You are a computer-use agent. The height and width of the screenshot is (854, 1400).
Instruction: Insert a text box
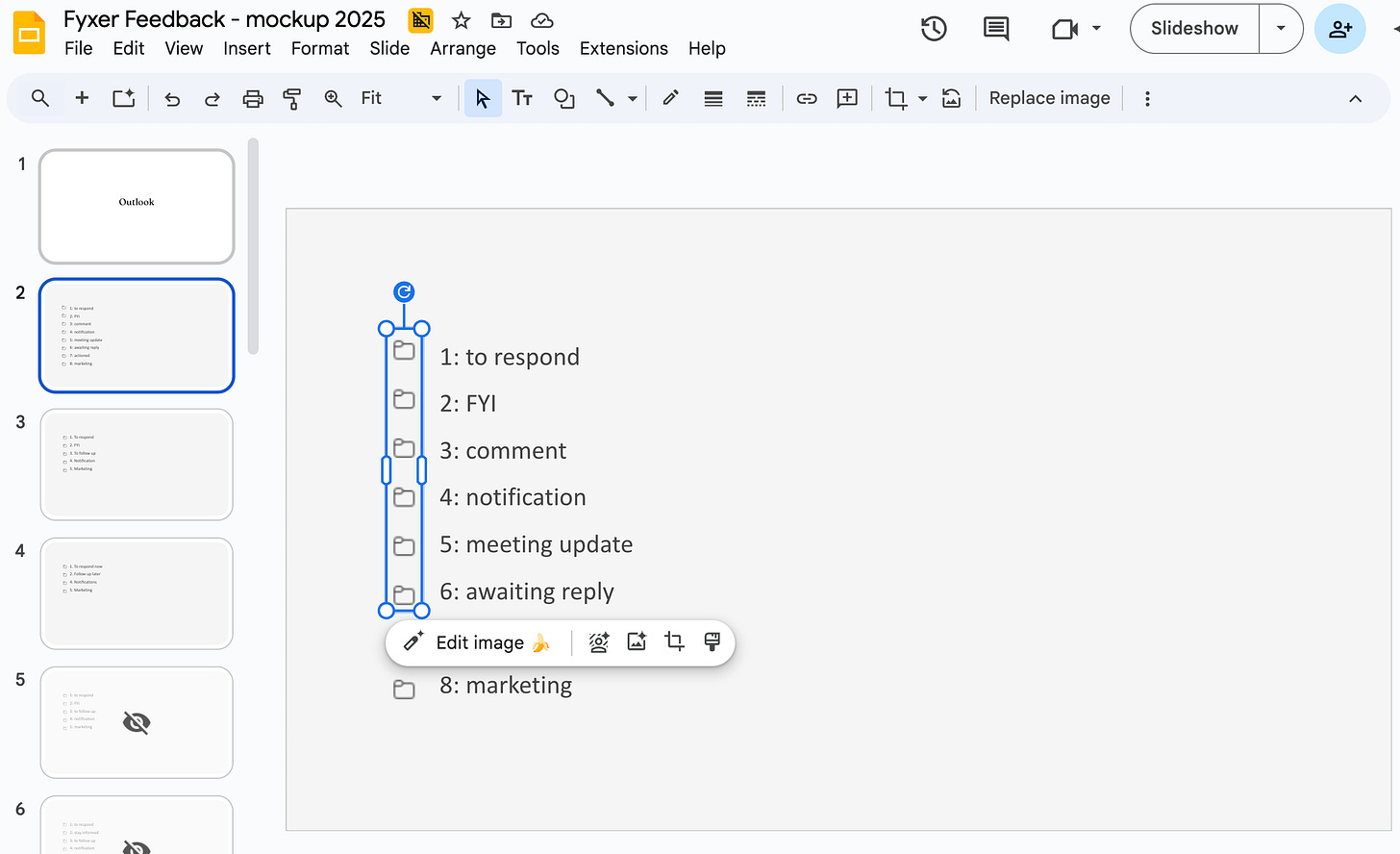point(522,98)
